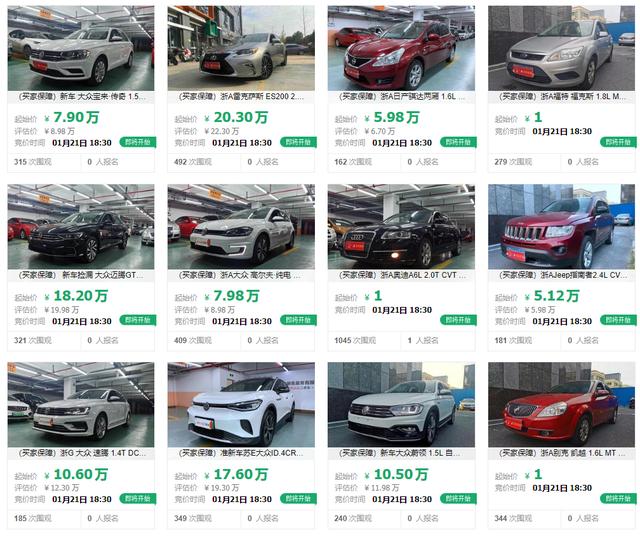Open the black Audi A6L photo

point(401,226)
